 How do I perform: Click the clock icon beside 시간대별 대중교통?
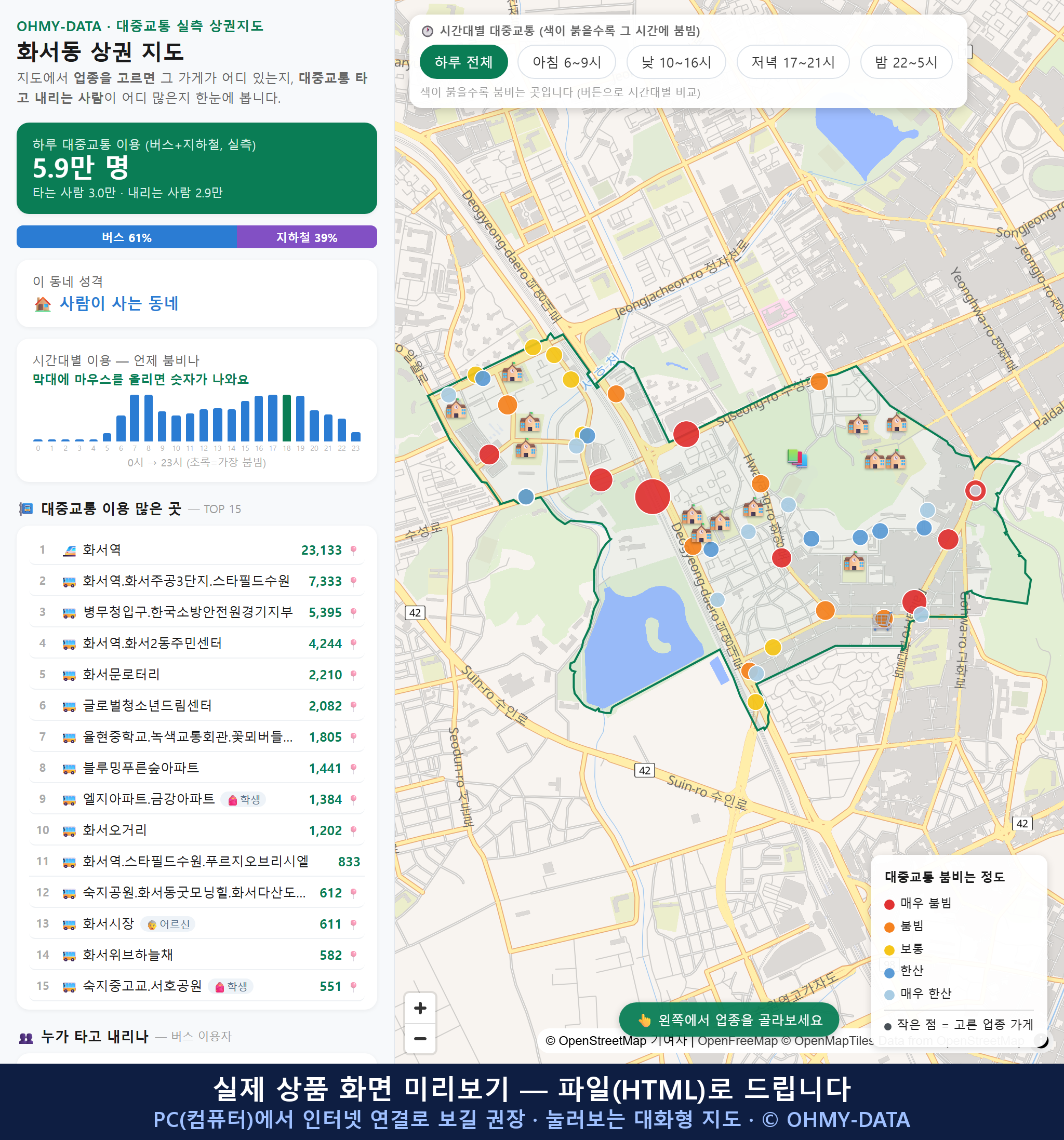(x=428, y=31)
